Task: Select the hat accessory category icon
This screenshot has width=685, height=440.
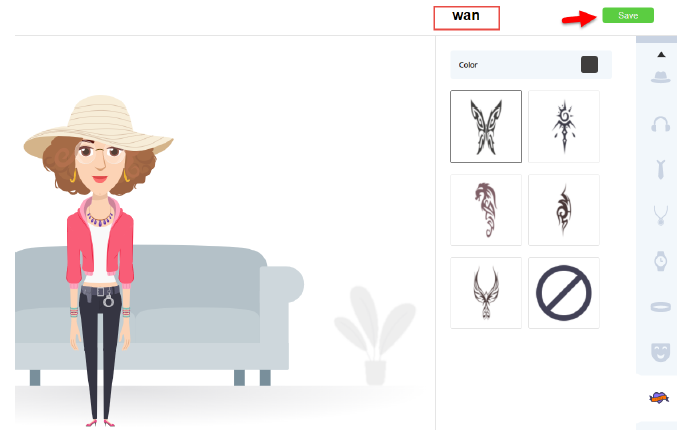Action: 660,77
